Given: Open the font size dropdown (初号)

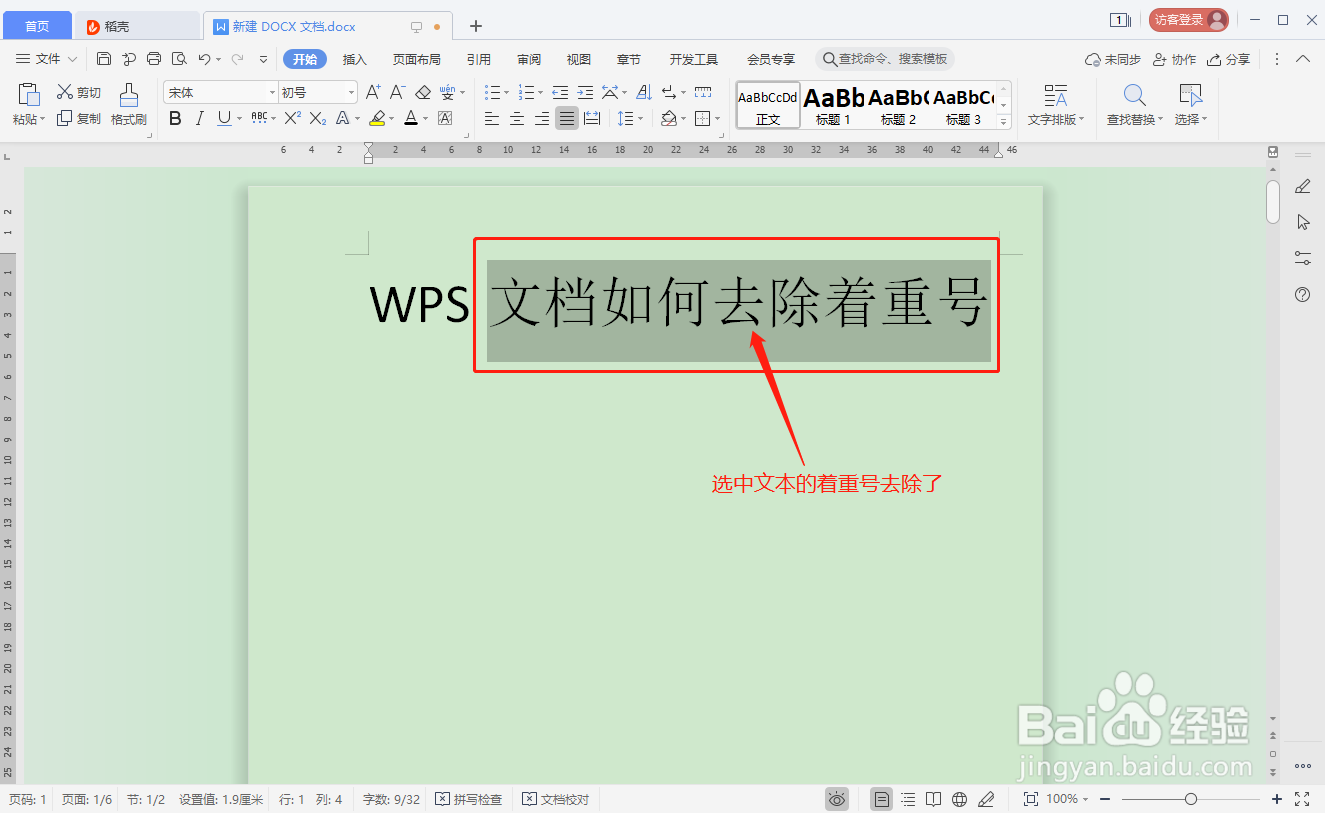Looking at the screenshot, I should pos(351,92).
